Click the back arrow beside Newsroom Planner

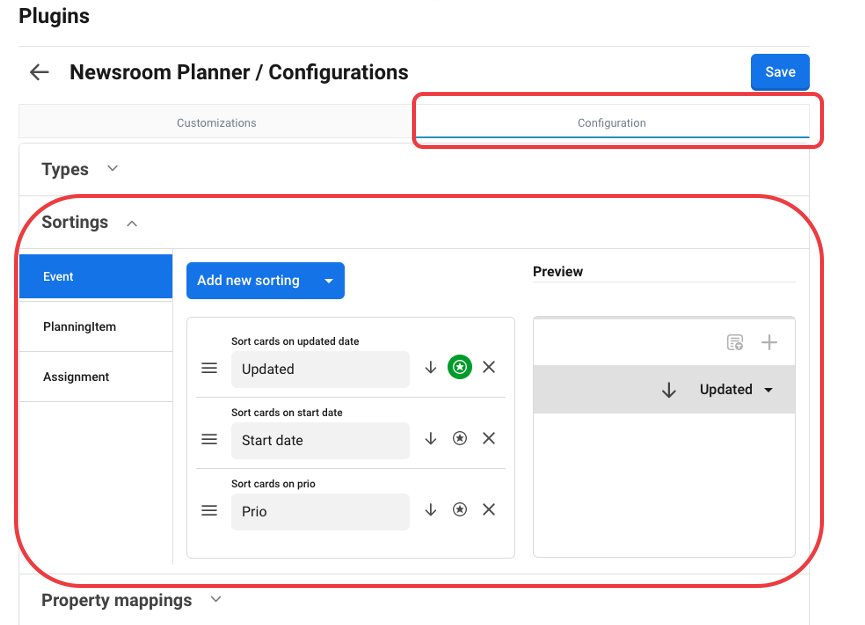(x=39, y=72)
